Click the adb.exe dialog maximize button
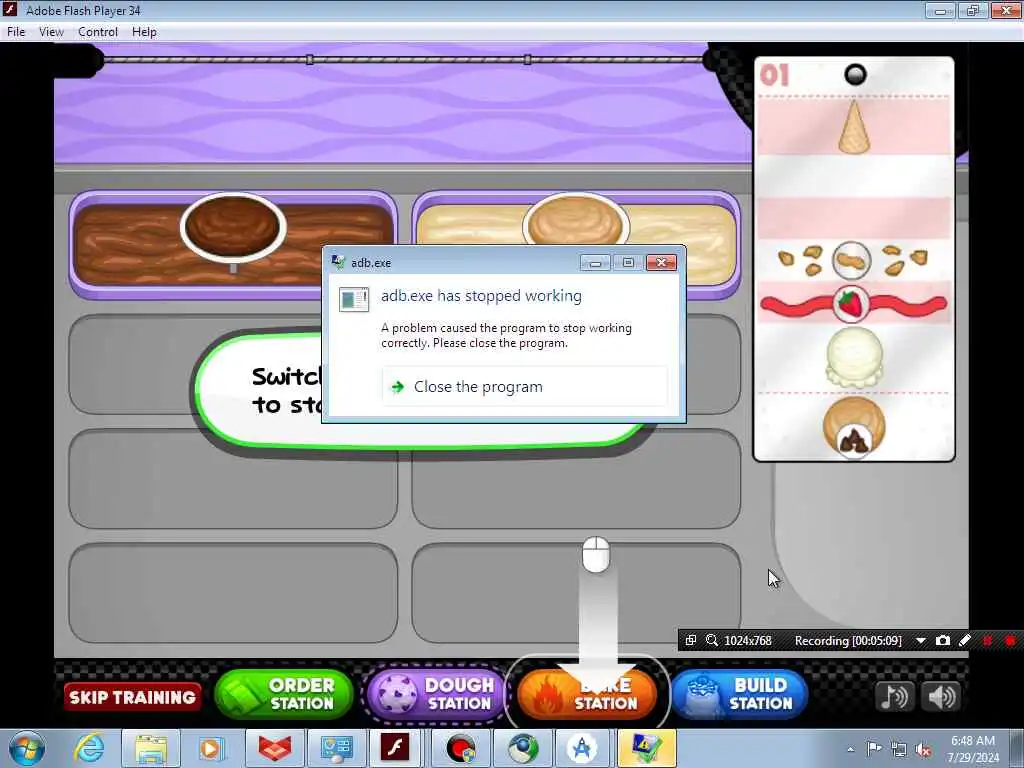The image size is (1024, 768). (628, 263)
